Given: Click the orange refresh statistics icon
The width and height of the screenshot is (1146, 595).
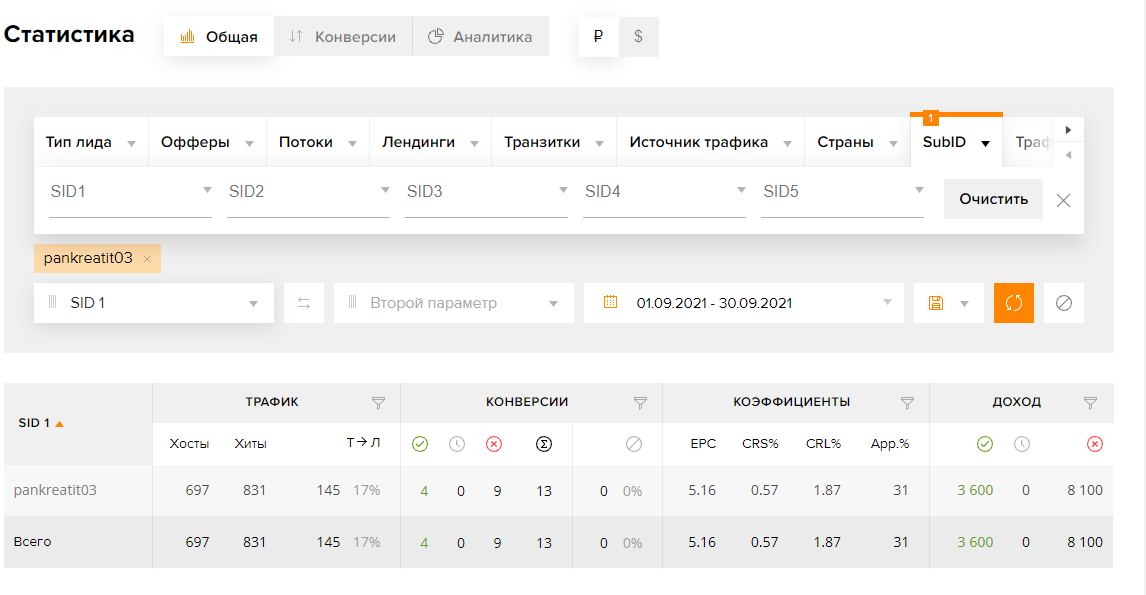Looking at the screenshot, I should click(x=1013, y=303).
